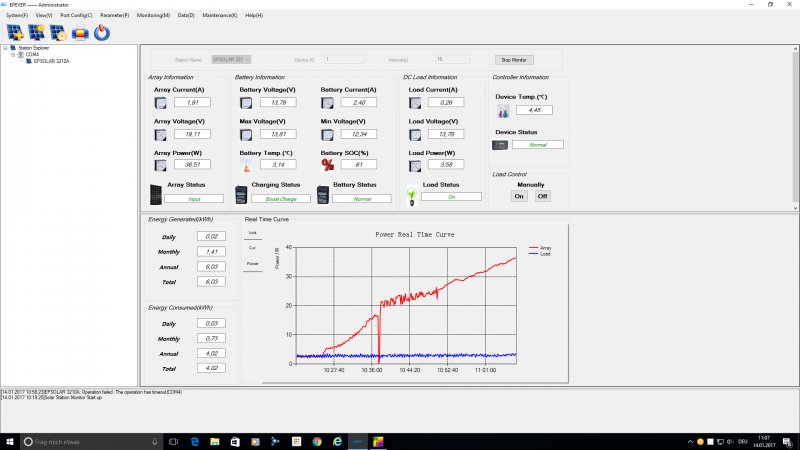Open the Help(H) menu
800x450 pixels.
click(x=254, y=15)
